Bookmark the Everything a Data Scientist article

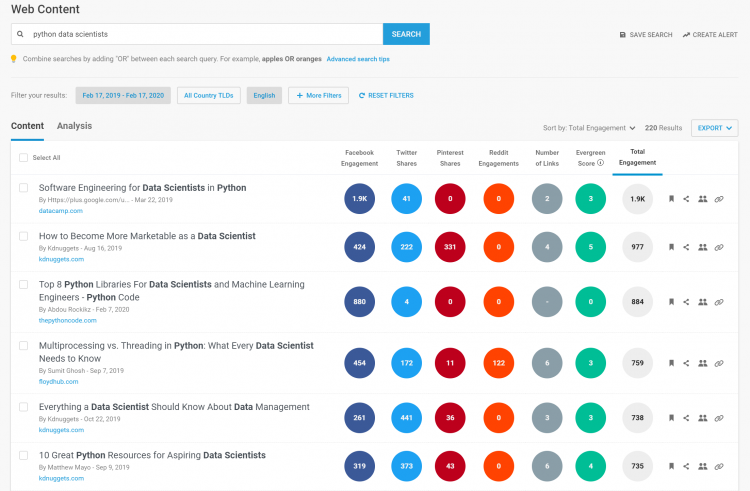click(x=671, y=418)
